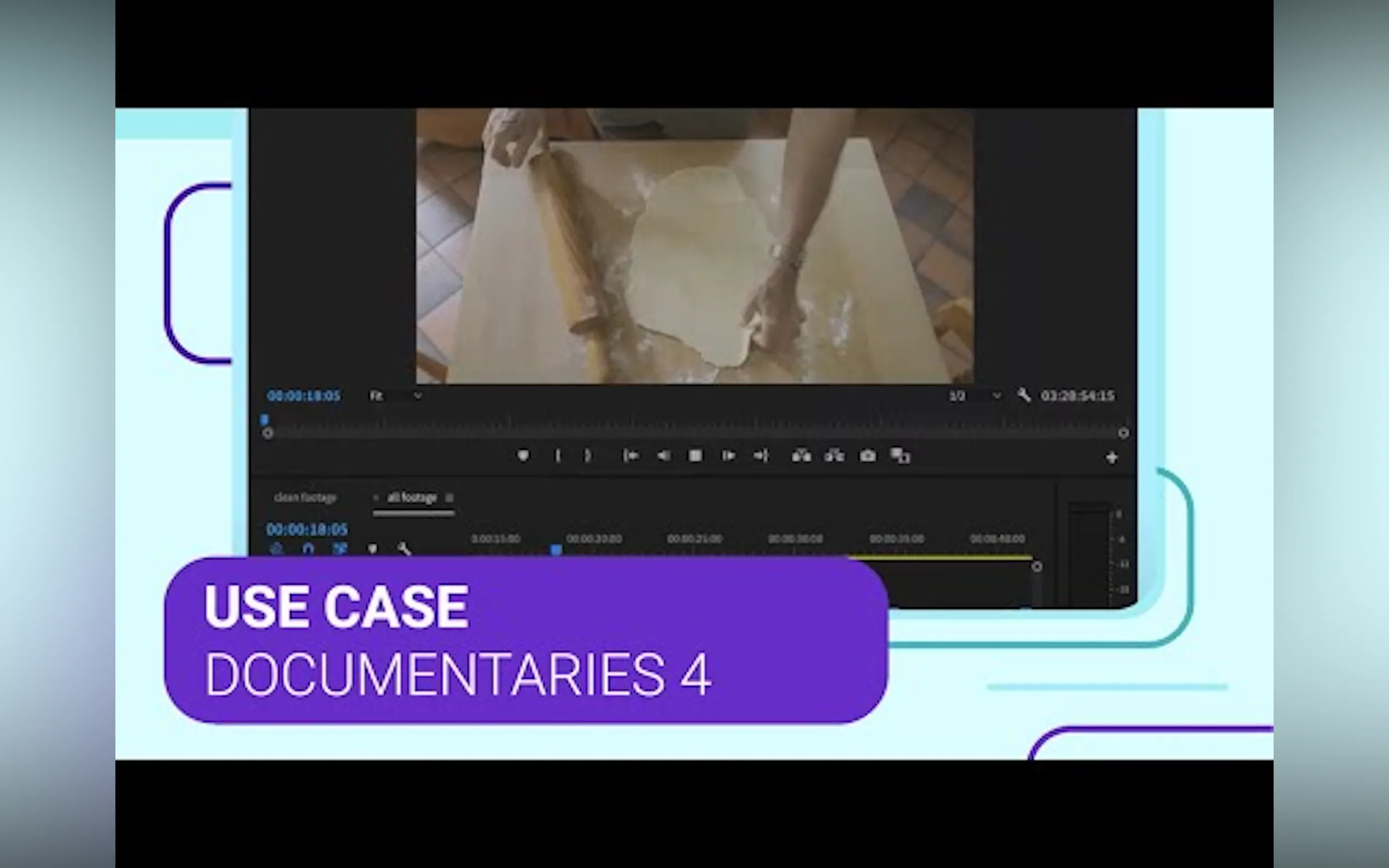Click the Go to Out point icon
Viewport: 1389px width, 868px height.
point(761,456)
